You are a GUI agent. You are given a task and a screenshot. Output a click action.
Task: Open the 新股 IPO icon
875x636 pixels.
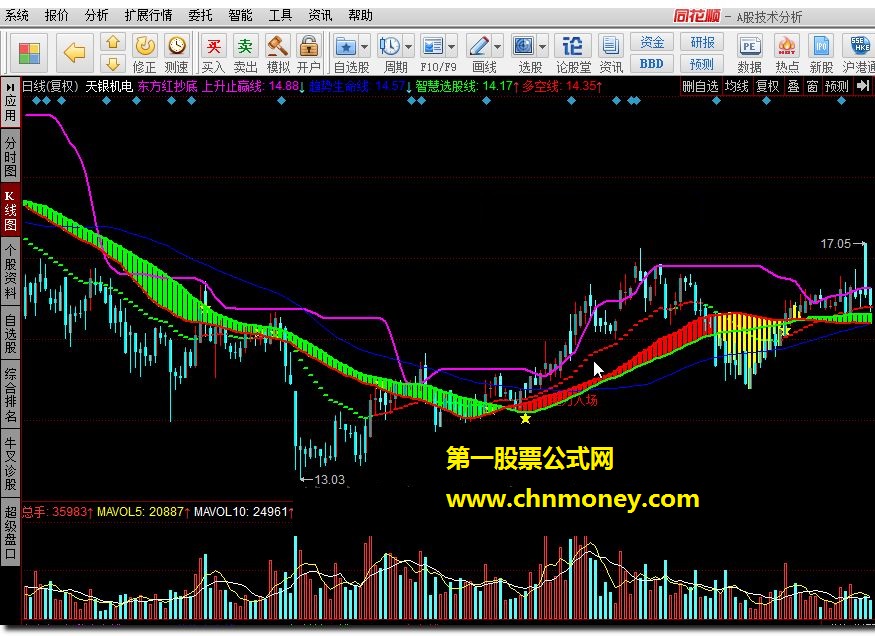click(x=821, y=46)
